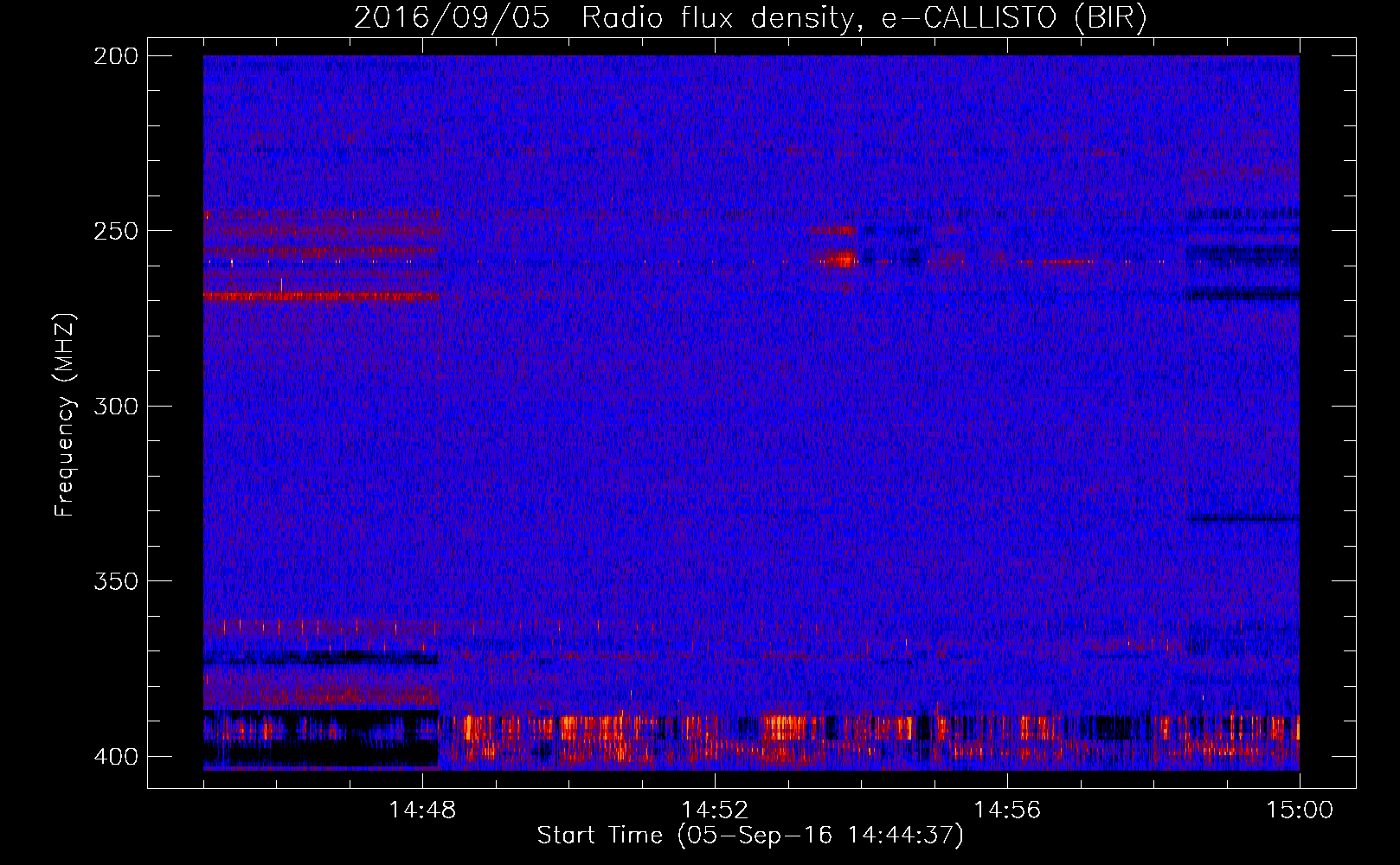The height and width of the screenshot is (865, 1400).
Task: Click the 300 frequency tick label
Action: (x=115, y=406)
